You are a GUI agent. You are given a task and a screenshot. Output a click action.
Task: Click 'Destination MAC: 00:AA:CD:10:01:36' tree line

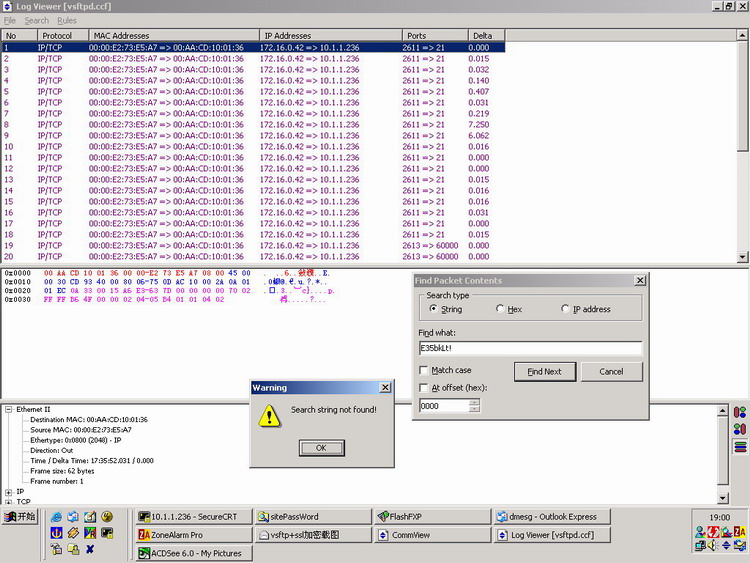[x=89, y=419]
